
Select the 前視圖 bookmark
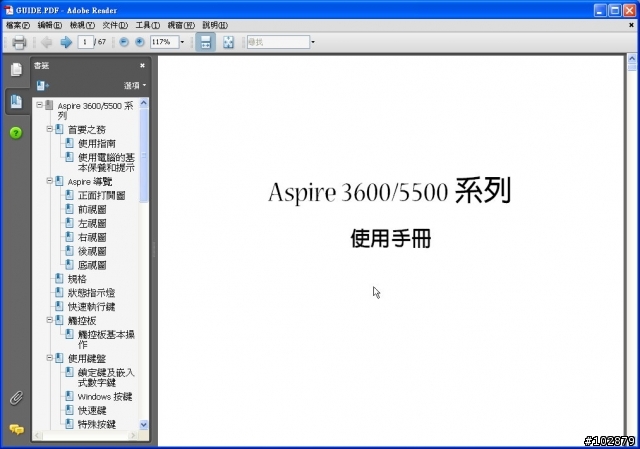point(92,209)
